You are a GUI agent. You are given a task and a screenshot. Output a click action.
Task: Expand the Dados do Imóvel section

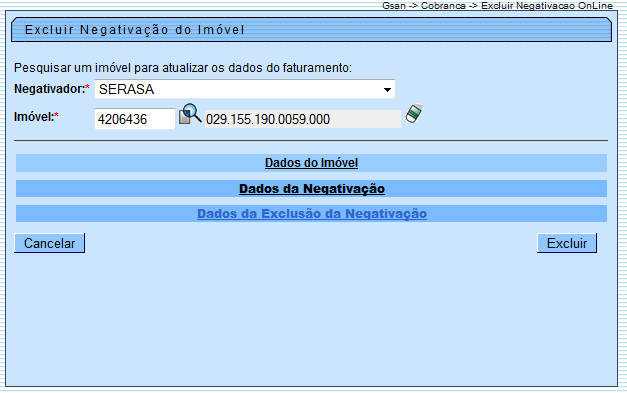312,163
